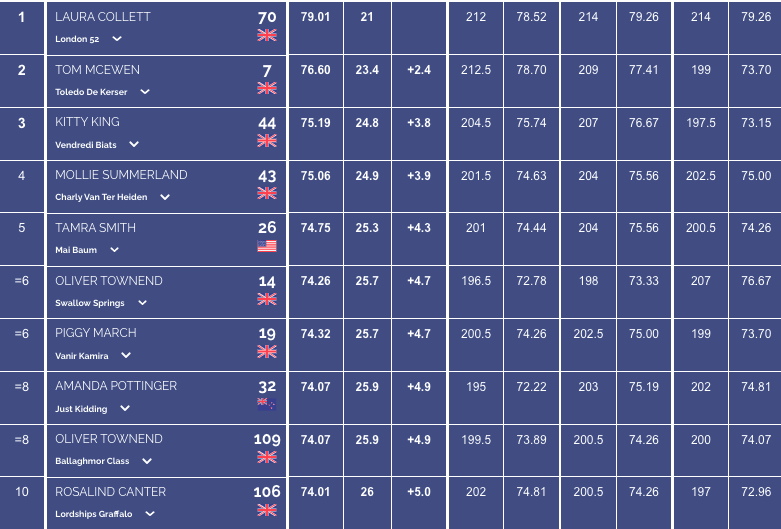Click the British flag beside Piggy March
Viewport: 781px width, 529px height.
click(267, 352)
